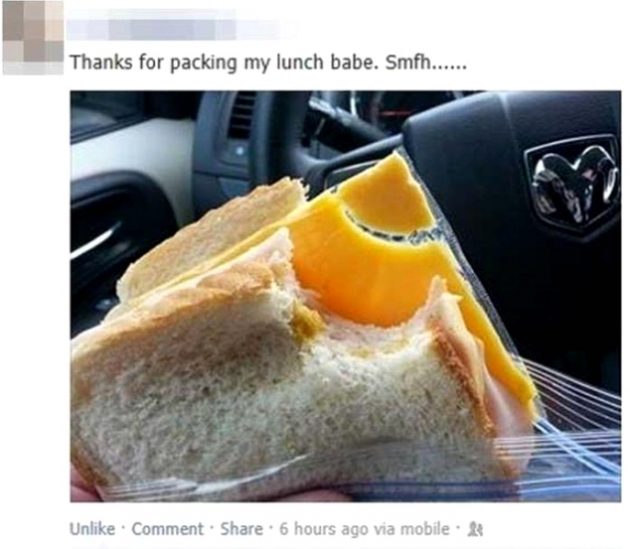Click the dashboard vent in the photo
This screenshot has height=549, width=630.
click(241, 117)
